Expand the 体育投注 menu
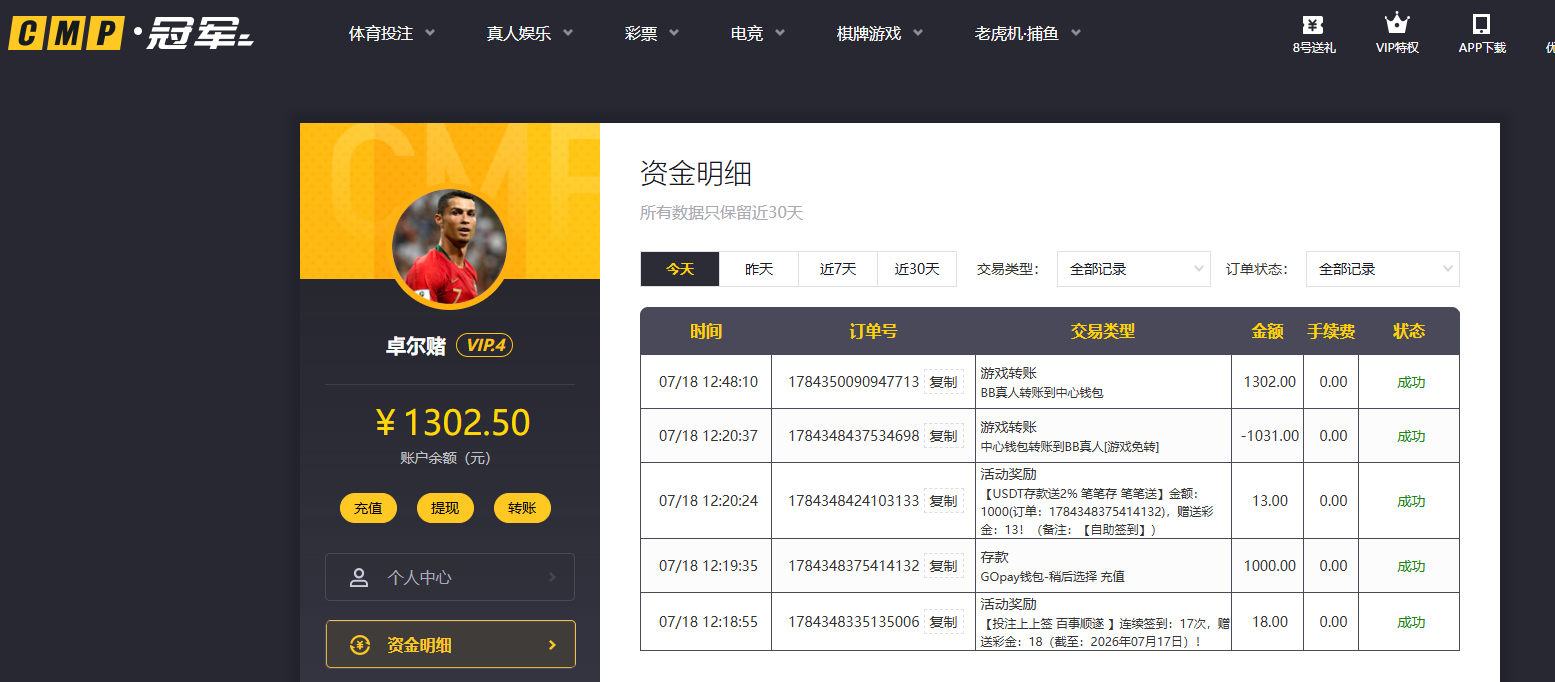 pyautogui.click(x=392, y=33)
